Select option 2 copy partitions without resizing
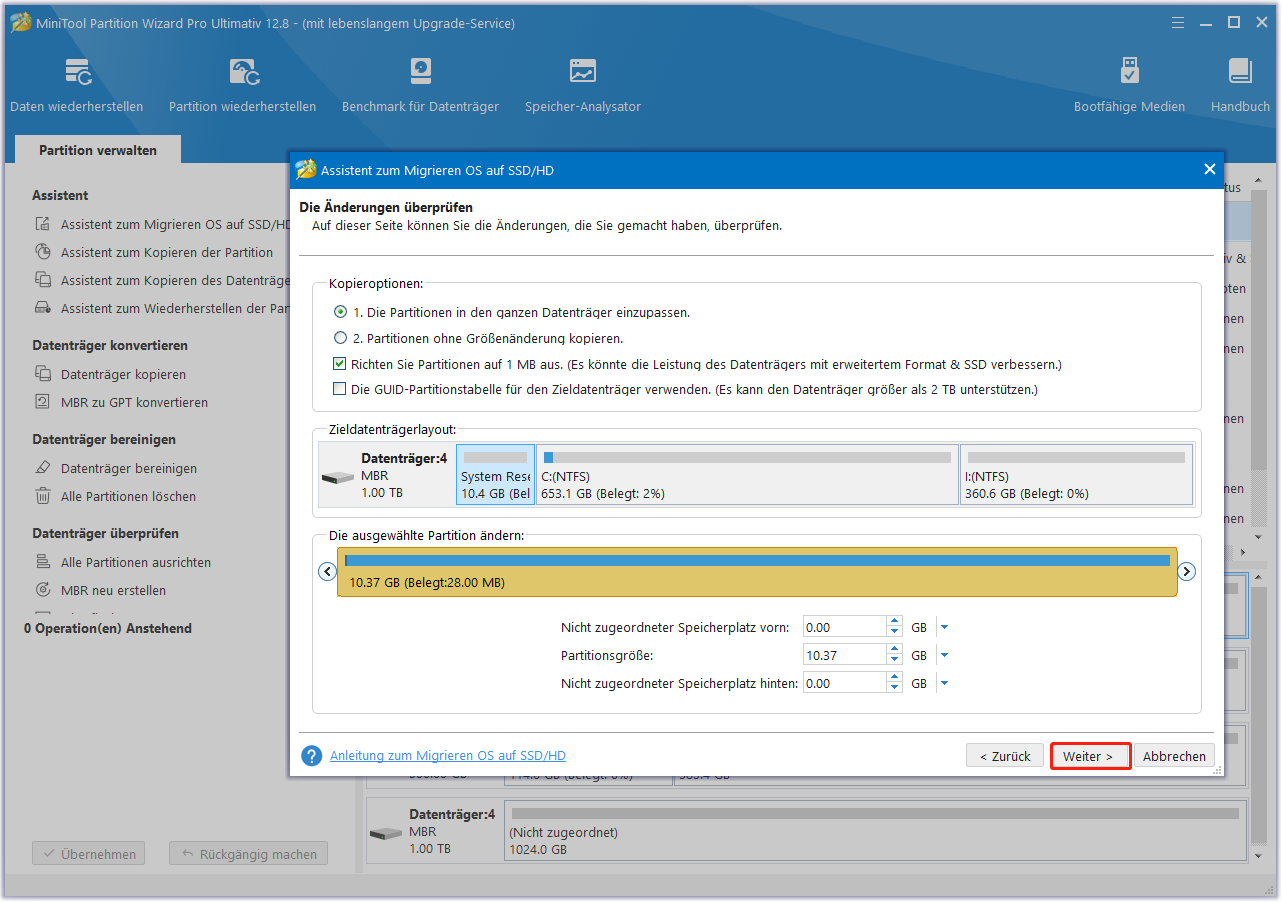This screenshot has height=902, width=1282. (x=341, y=338)
